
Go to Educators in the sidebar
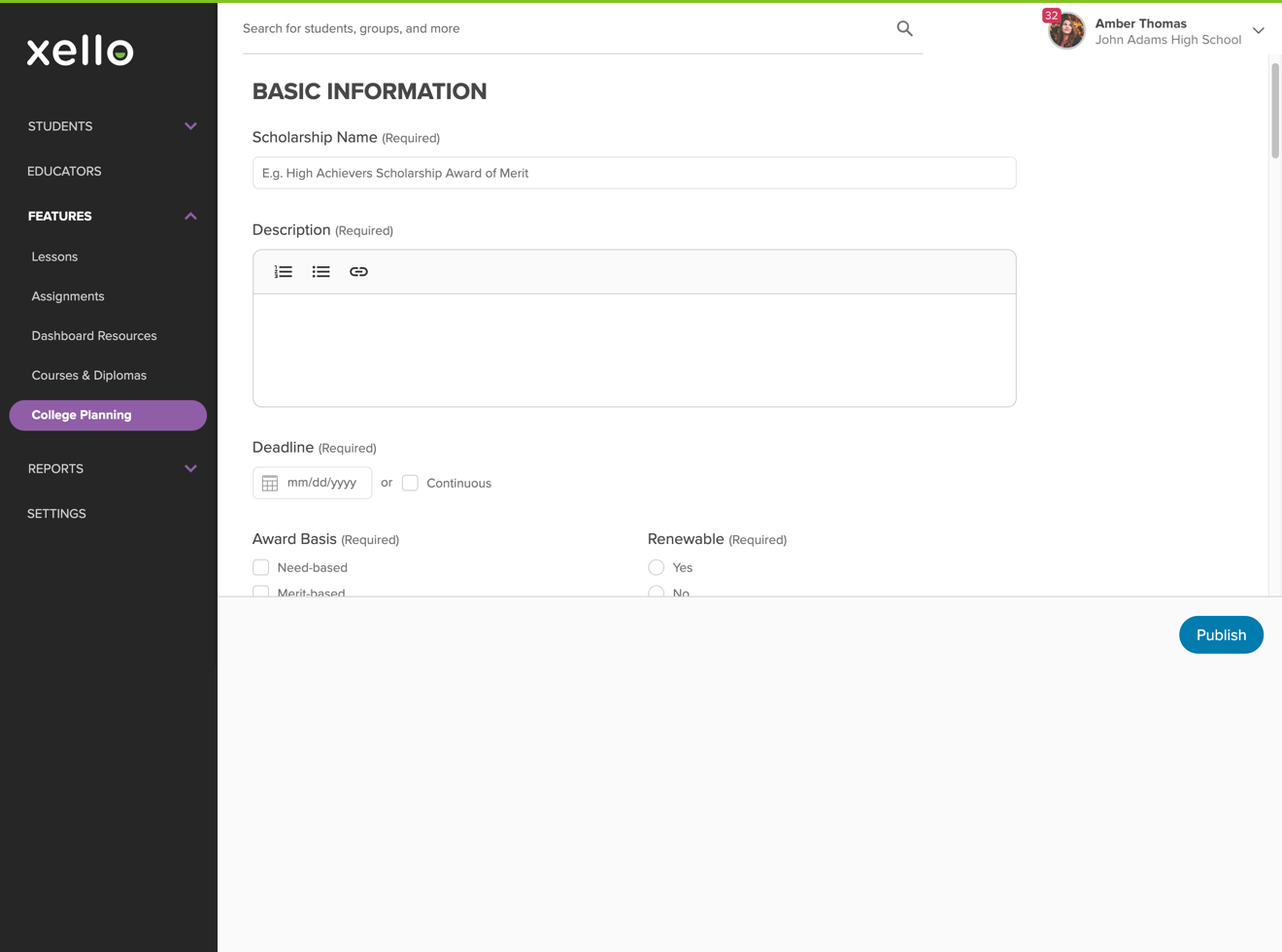pyautogui.click(x=64, y=171)
